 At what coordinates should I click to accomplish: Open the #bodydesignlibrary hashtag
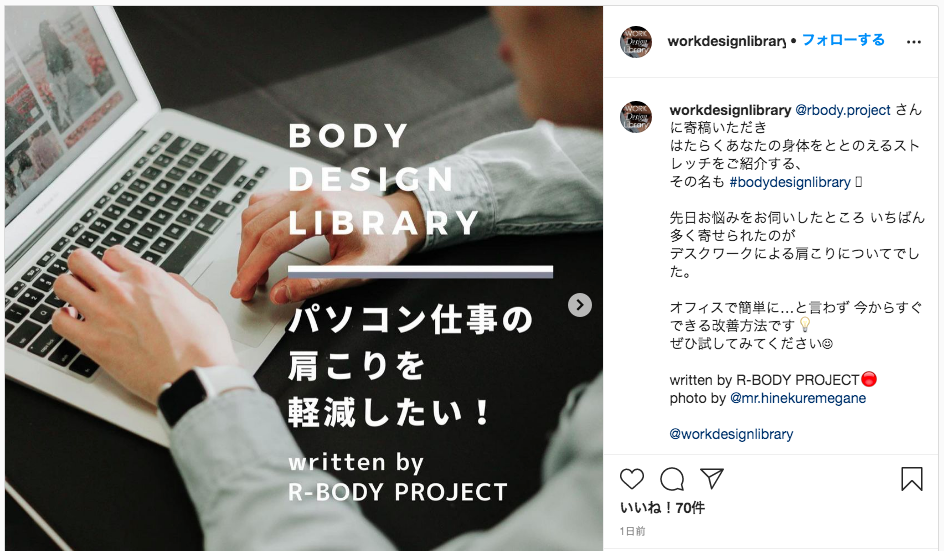pos(790,182)
